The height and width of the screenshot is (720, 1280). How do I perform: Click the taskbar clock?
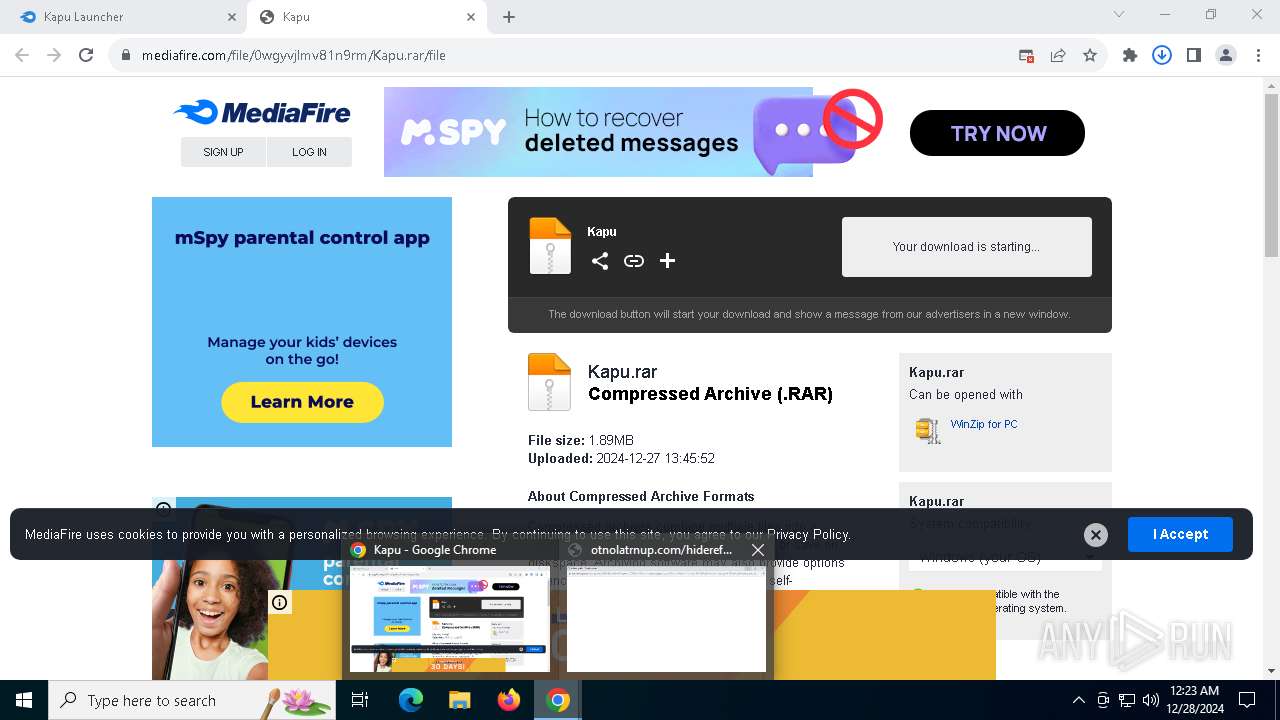pyautogui.click(x=1193, y=700)
